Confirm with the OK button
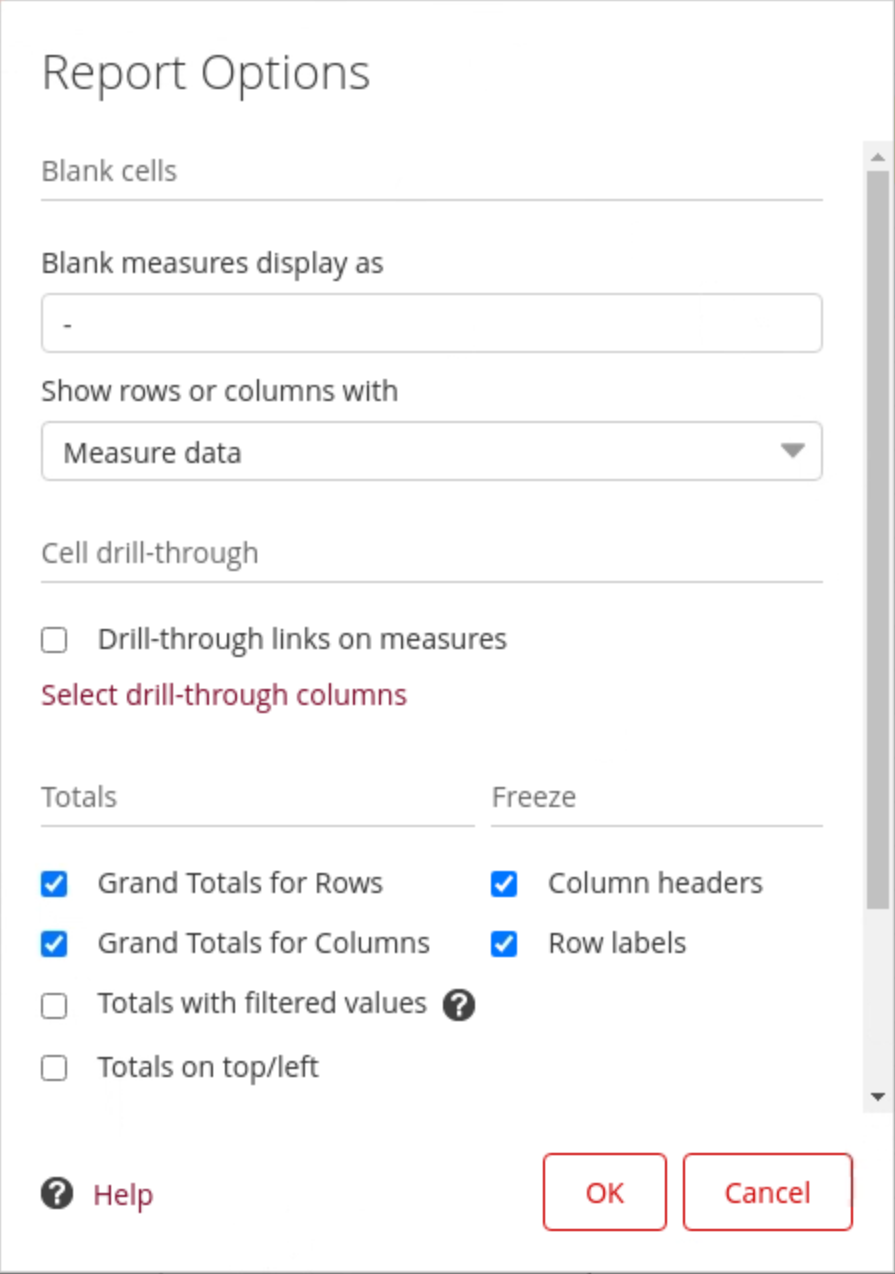Screen dimensions: 895x1274 (x=605, y=1192)
